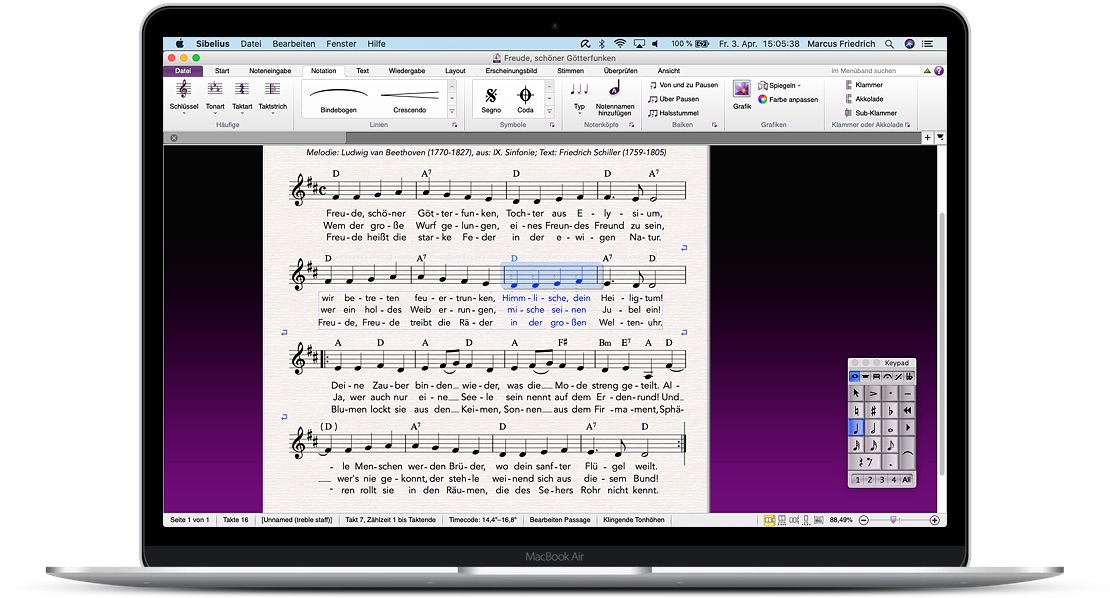Open the Wiedergabe ribbon tab

[406, 71]
